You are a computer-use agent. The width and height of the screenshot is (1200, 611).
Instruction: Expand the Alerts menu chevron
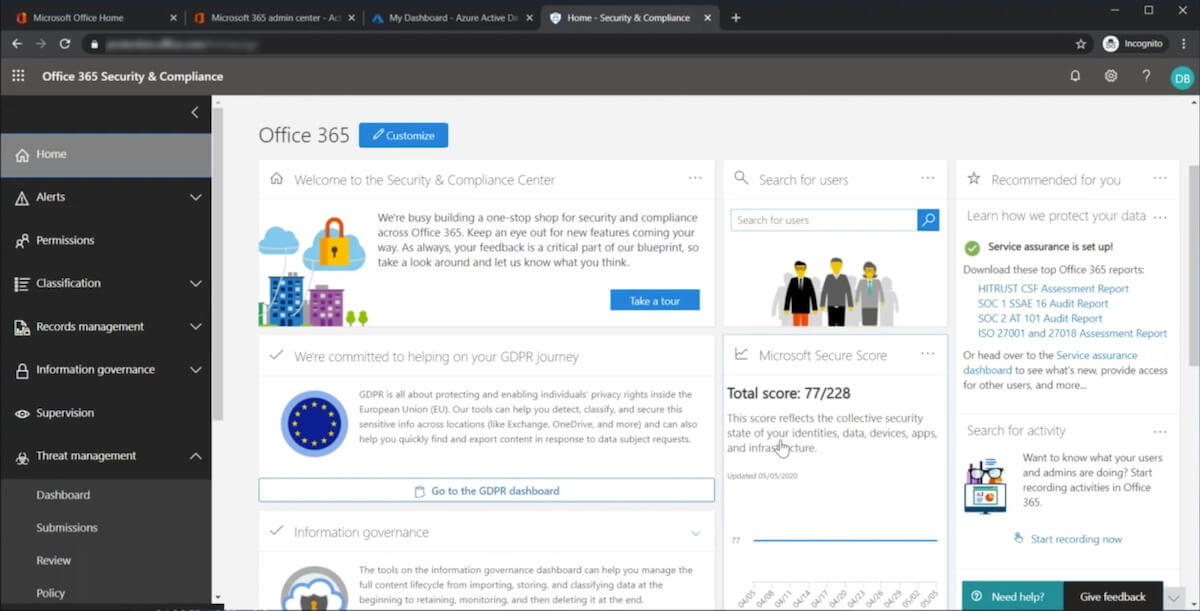(196, 198)
